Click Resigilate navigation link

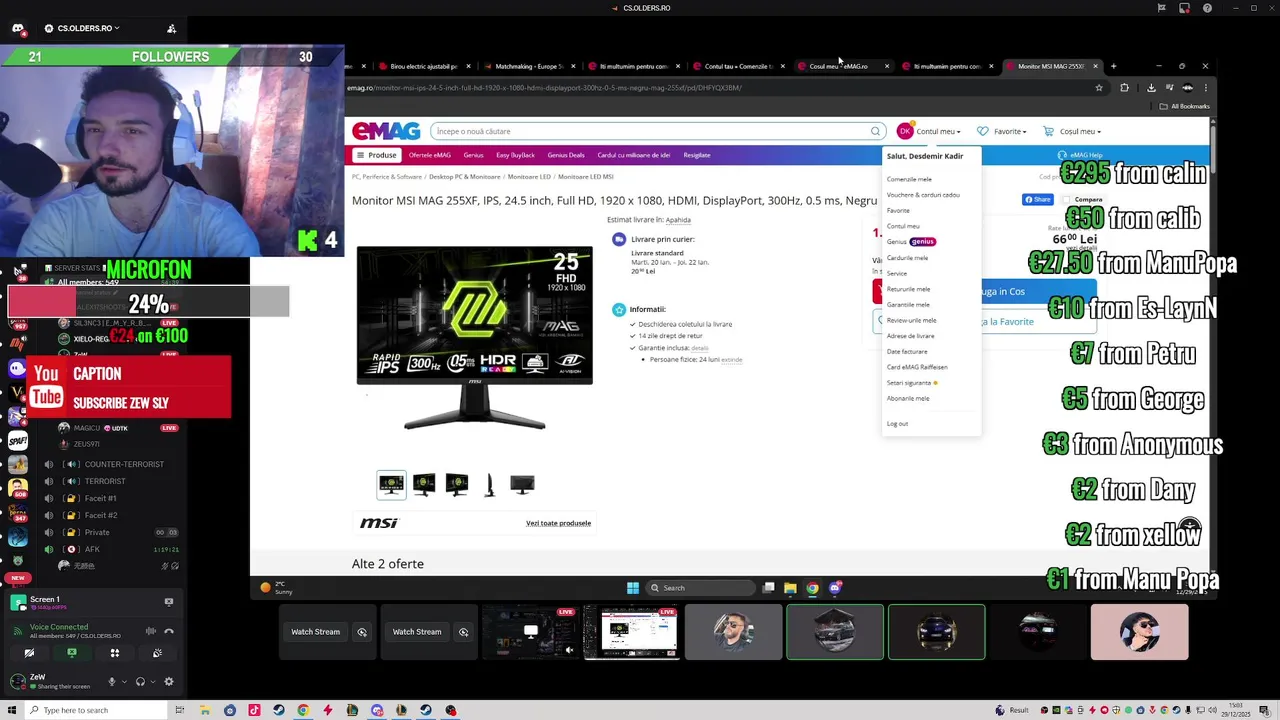[697, 155]
